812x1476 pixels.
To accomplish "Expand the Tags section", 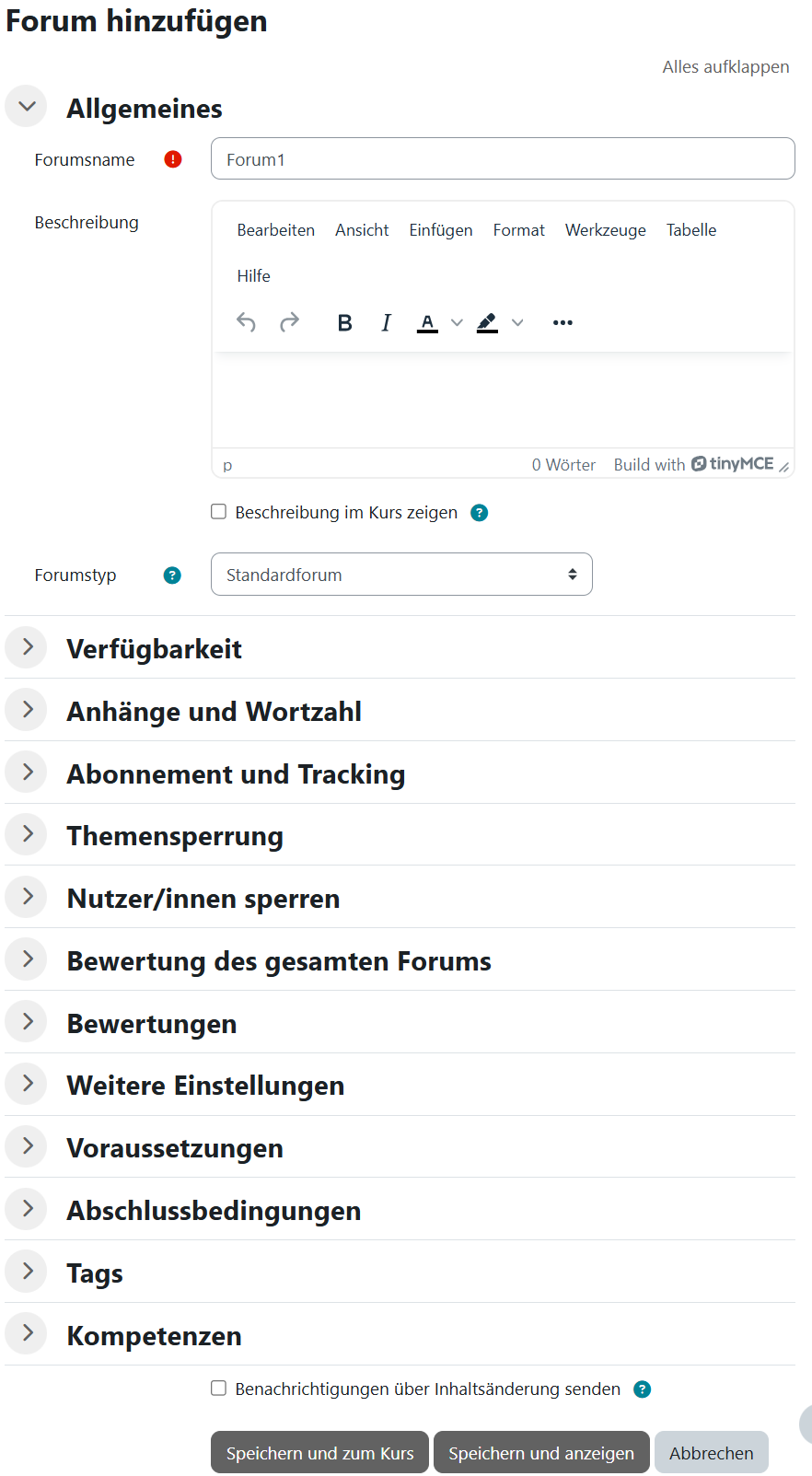I will click(27, 1272).
